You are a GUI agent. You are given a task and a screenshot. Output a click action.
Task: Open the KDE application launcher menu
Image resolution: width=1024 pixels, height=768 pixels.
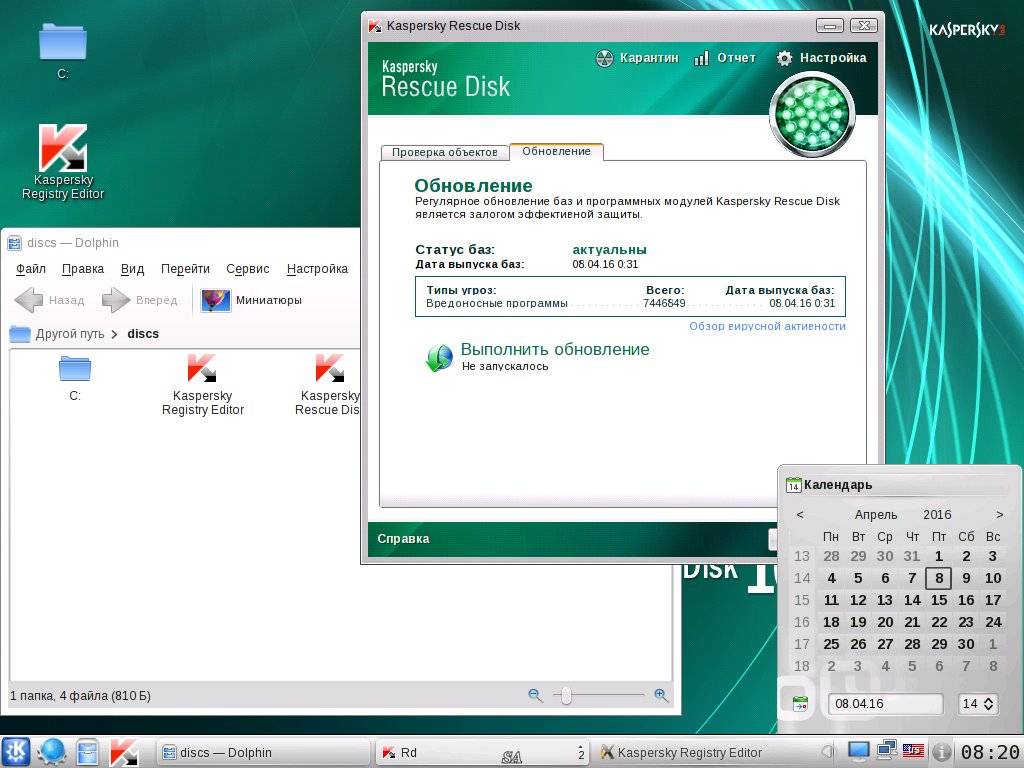16,752
